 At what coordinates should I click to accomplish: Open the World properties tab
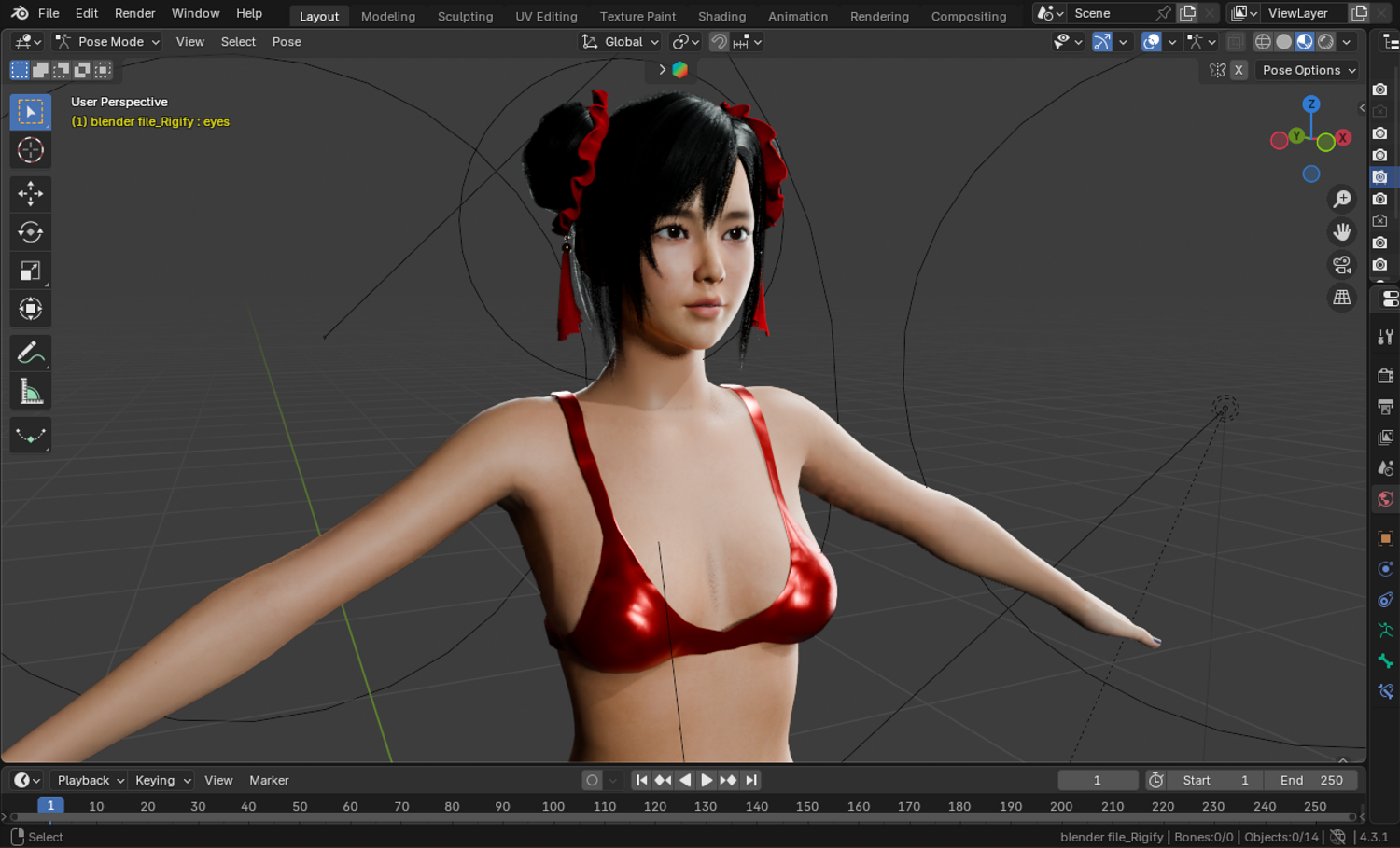coord(1386,499)
